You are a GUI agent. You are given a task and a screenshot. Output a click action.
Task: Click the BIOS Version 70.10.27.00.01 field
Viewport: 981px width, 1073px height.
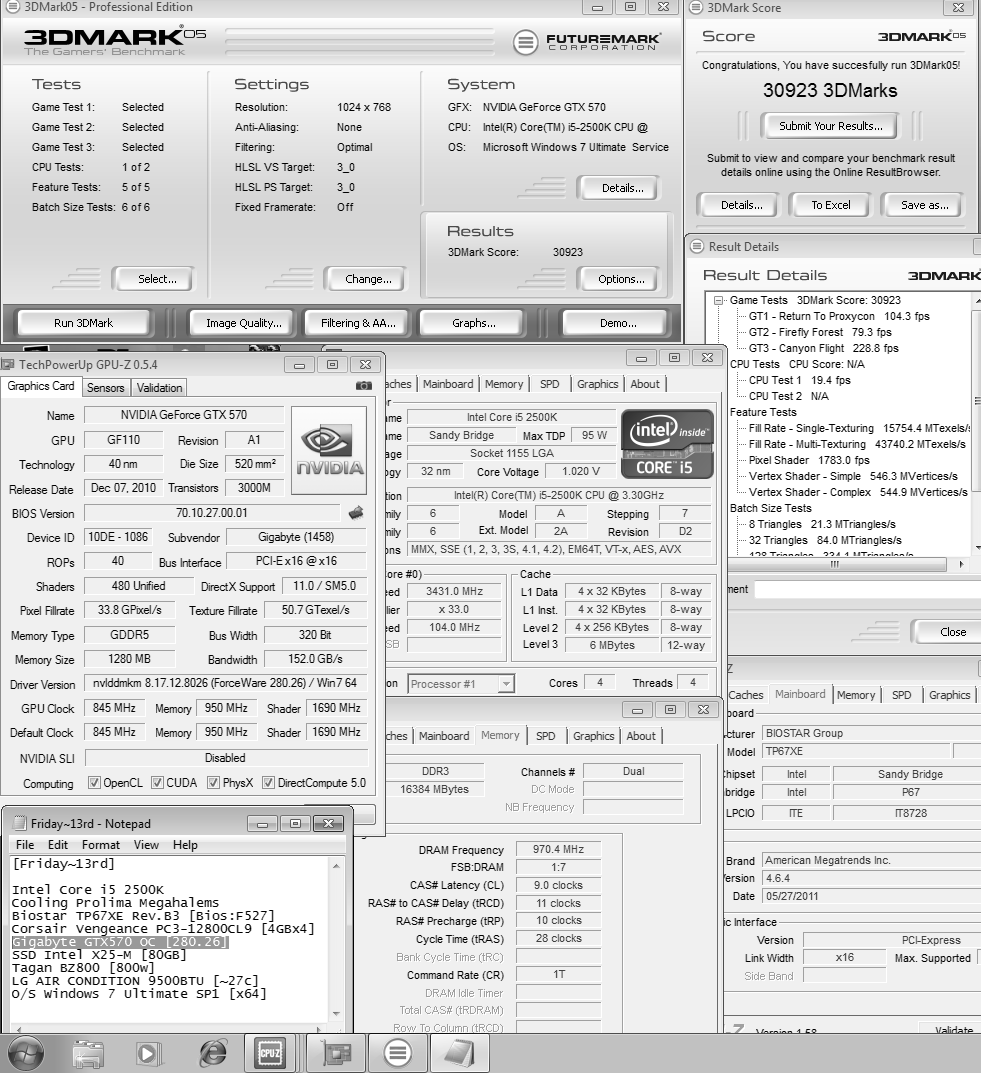211,513
